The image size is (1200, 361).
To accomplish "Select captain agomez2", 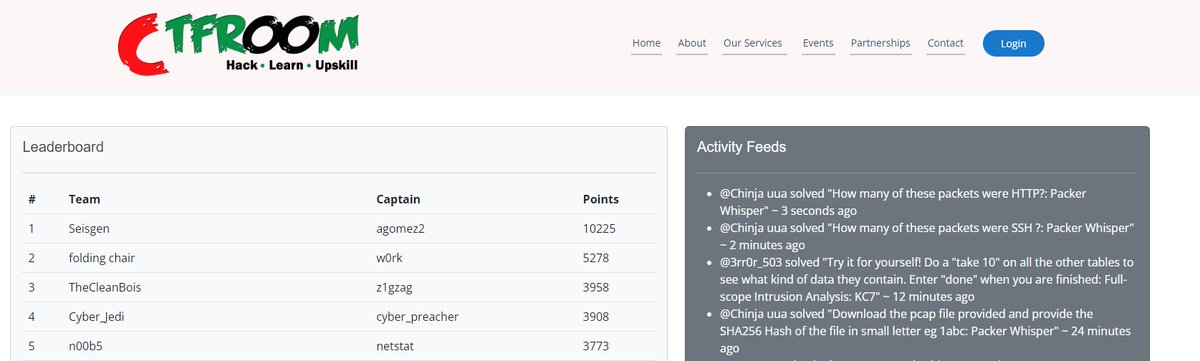I will (x=401, y=229).
